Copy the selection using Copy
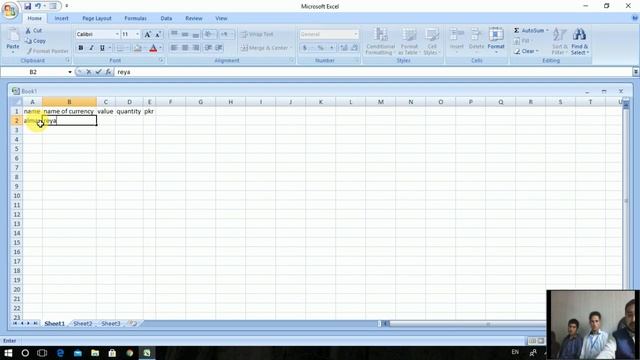This screenshot has height=360, width=640. [x=36, y=41]
